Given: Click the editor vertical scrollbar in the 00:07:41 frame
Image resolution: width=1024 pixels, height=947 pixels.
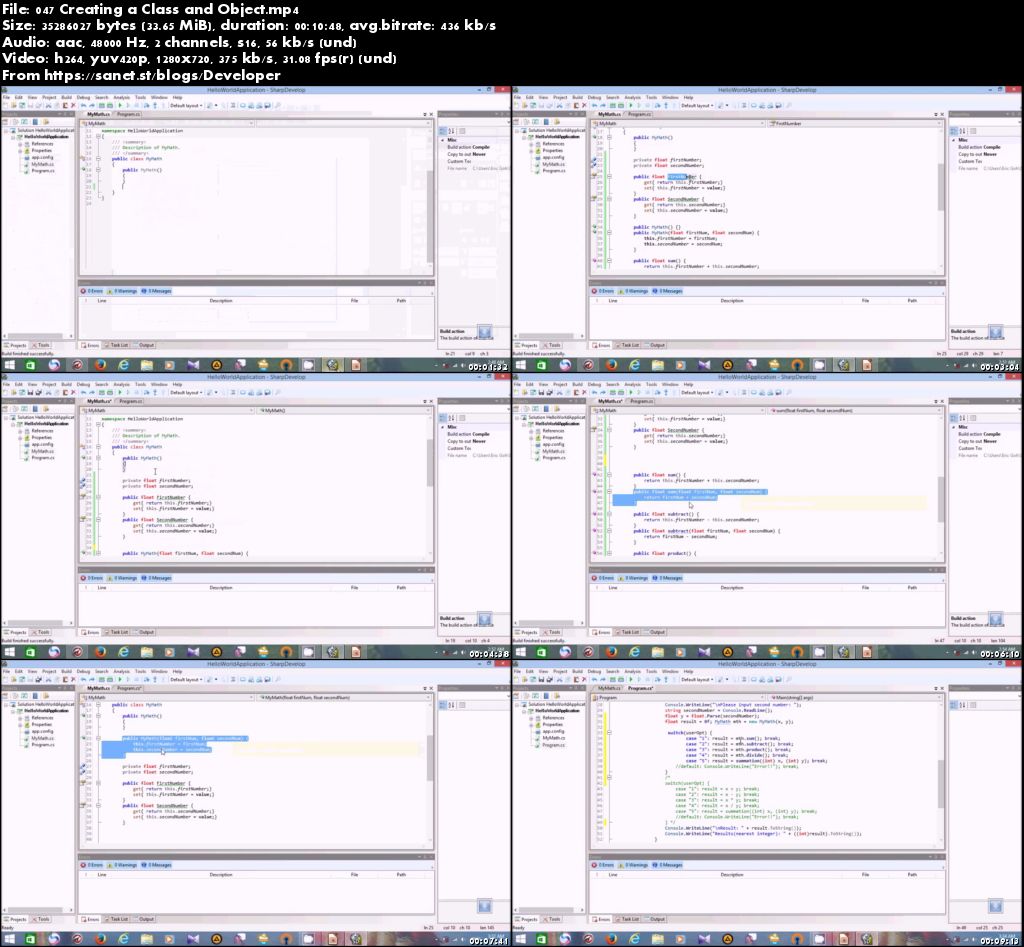Looking at the screenshot, I should [430, 758].
